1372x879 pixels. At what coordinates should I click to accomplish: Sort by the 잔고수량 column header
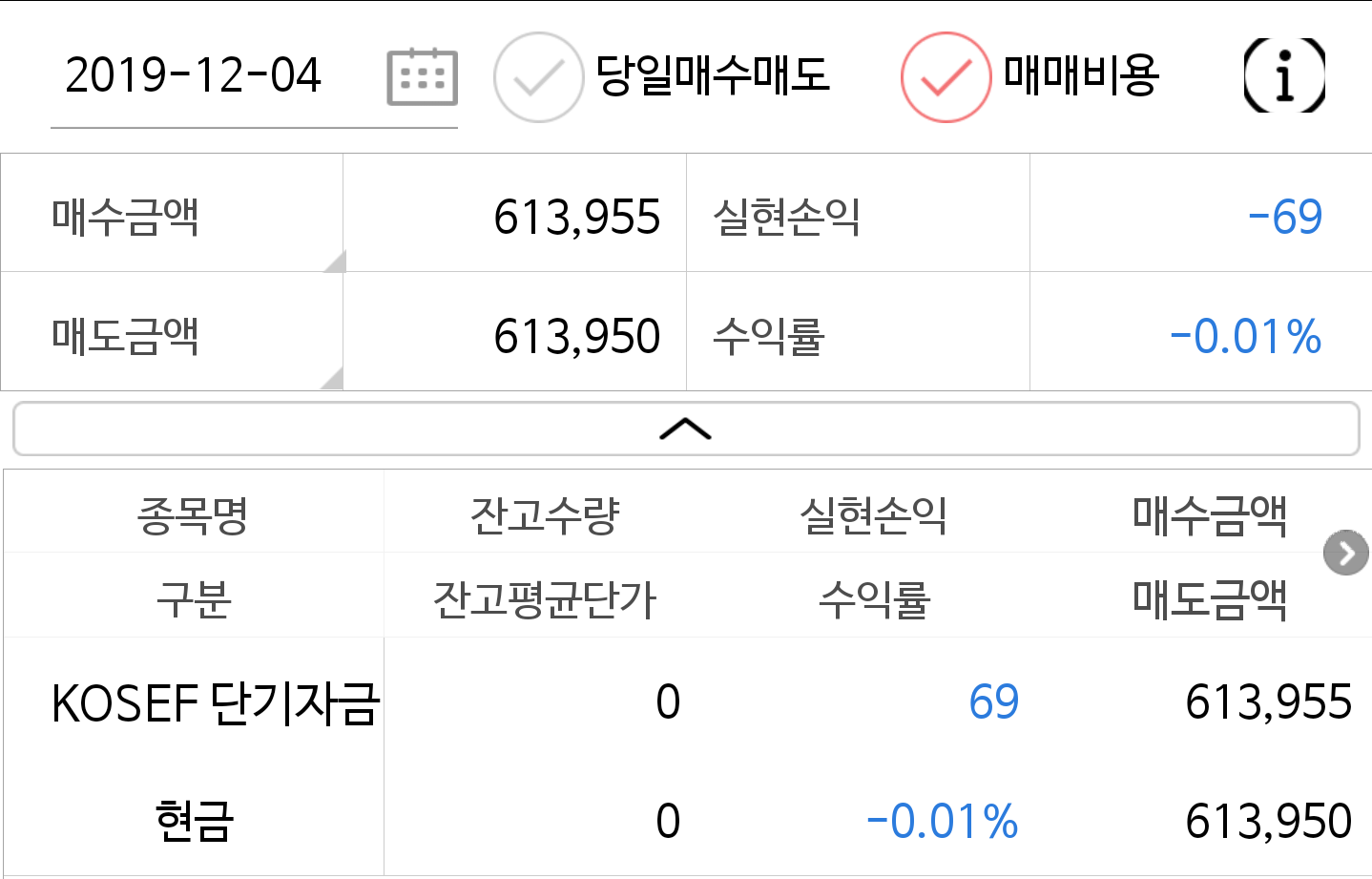[x=545, y=514]
